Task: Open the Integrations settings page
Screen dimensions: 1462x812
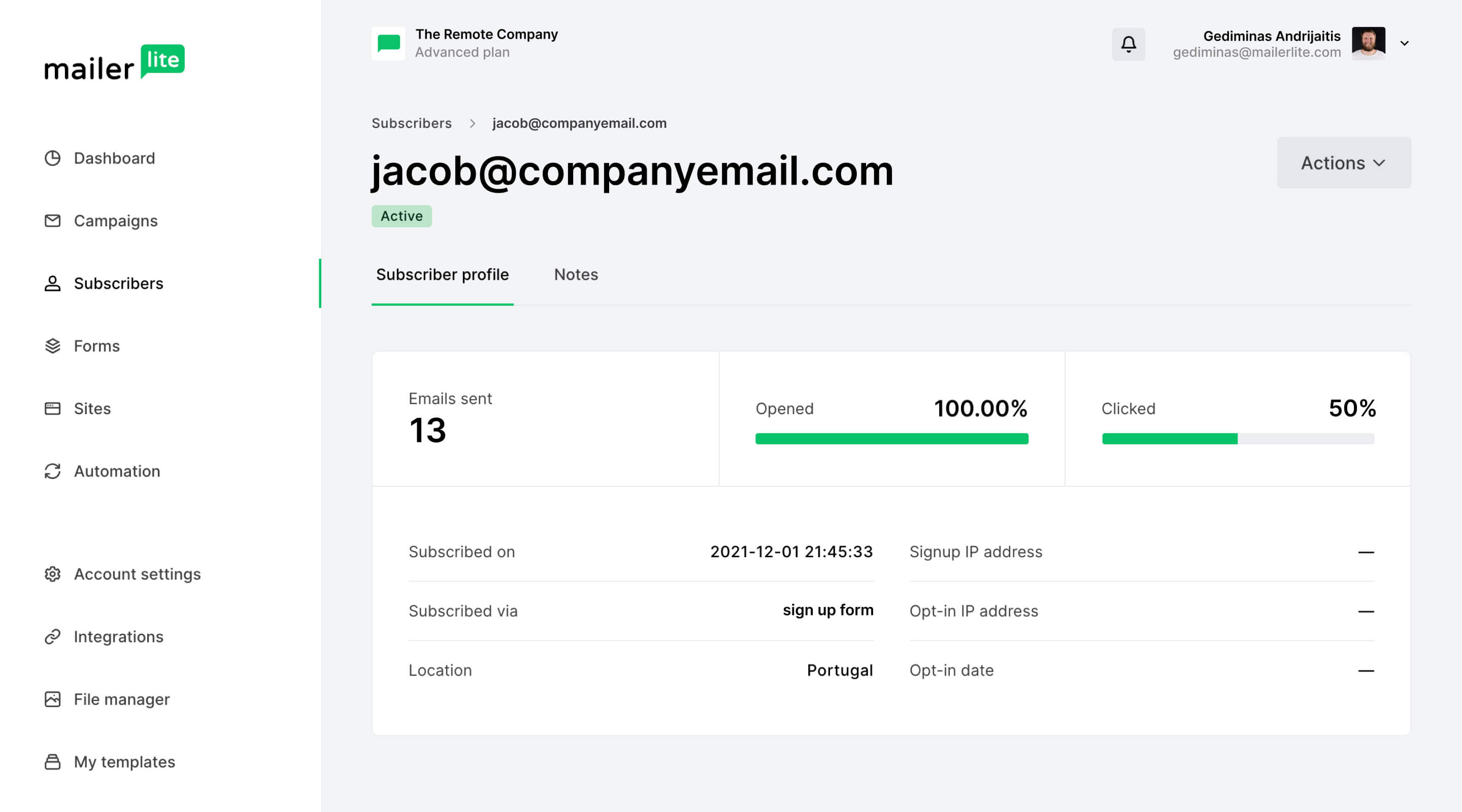Action: (x=119, y=635)
